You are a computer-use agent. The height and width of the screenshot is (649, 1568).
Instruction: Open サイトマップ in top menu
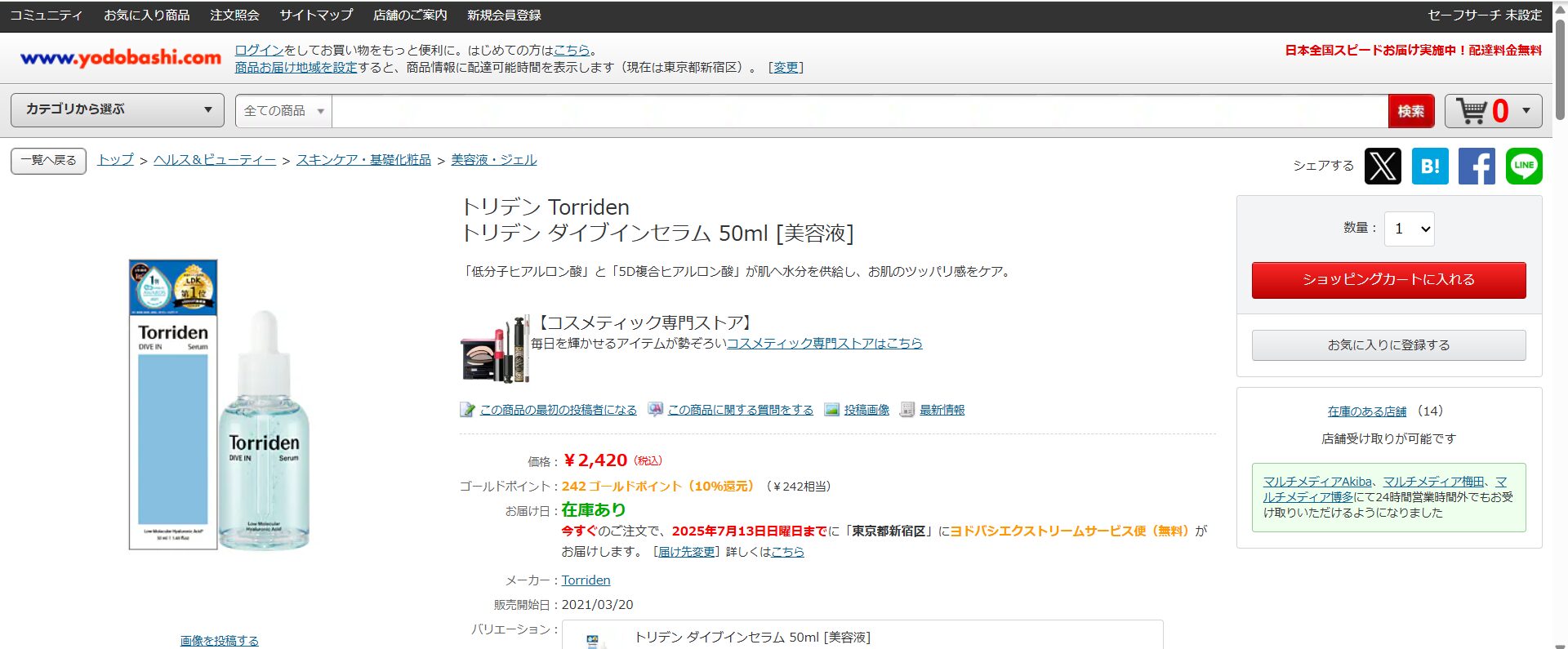click(316, 16)
